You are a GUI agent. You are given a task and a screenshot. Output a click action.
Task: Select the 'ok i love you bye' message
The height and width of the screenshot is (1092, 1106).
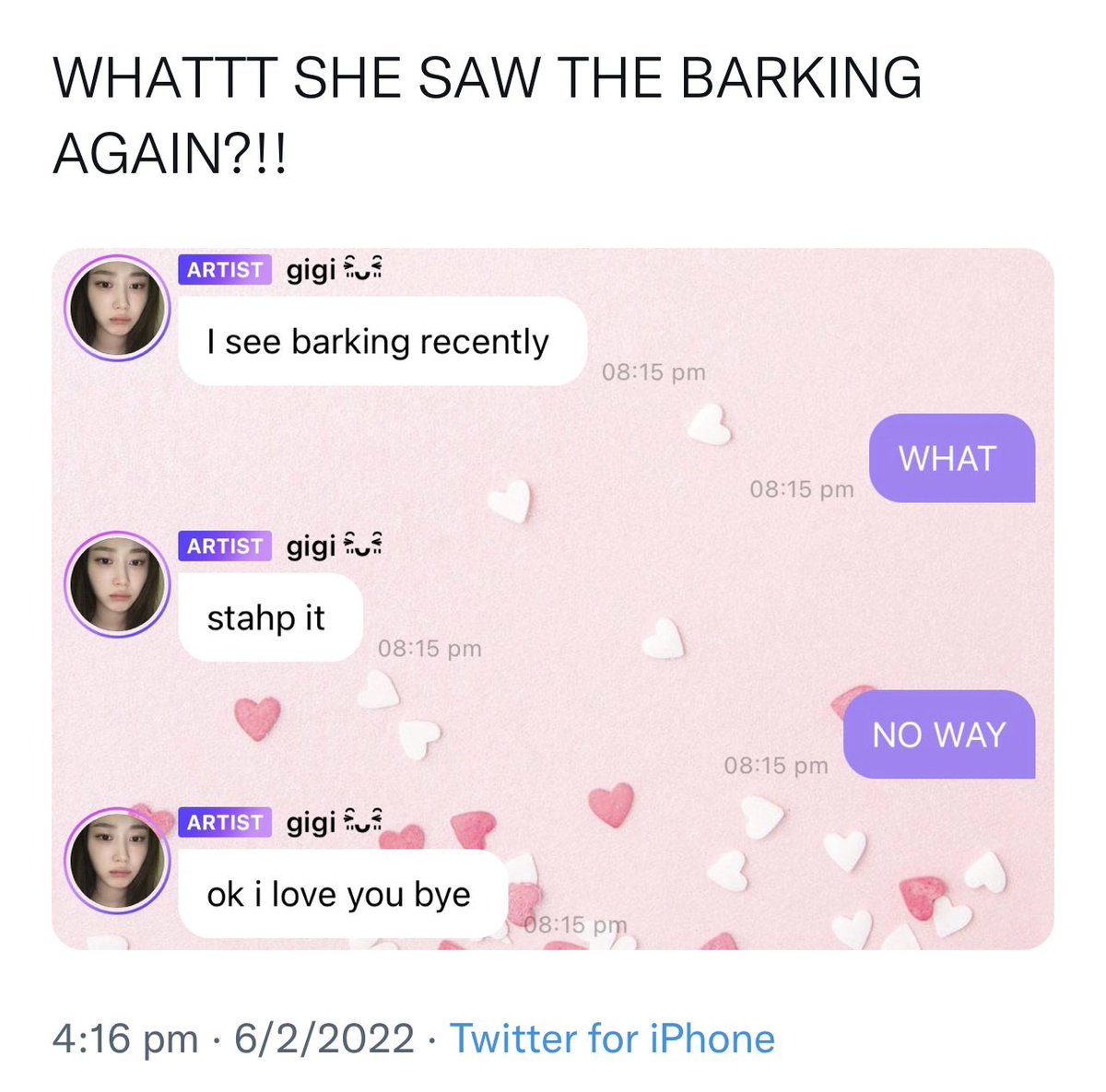[x=343, y=894]
